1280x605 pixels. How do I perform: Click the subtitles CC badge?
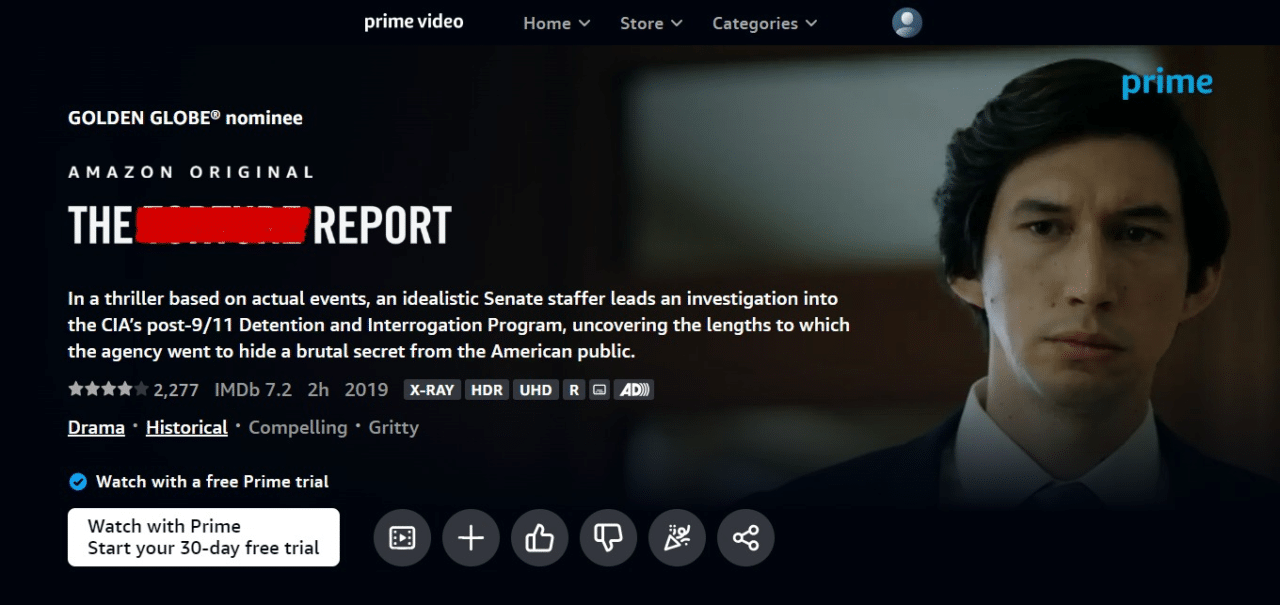click(x=599, y=390)
